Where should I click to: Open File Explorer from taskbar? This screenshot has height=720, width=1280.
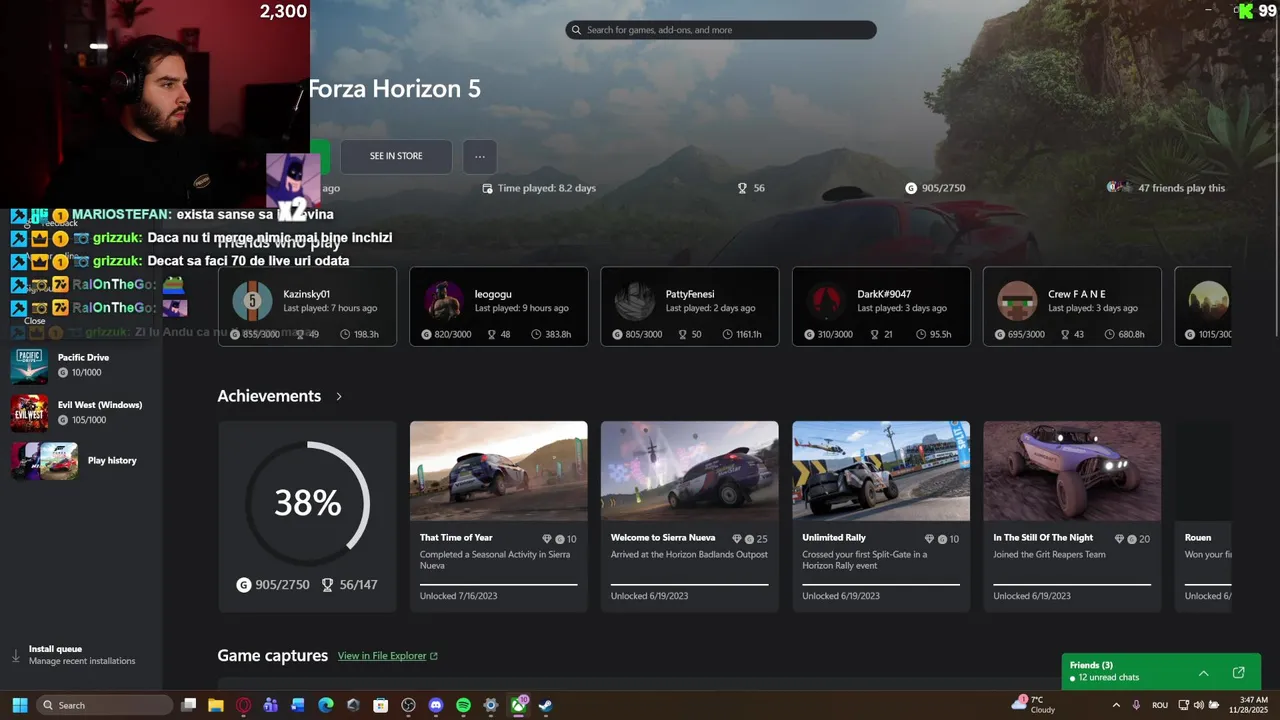(x=215, y=705)
